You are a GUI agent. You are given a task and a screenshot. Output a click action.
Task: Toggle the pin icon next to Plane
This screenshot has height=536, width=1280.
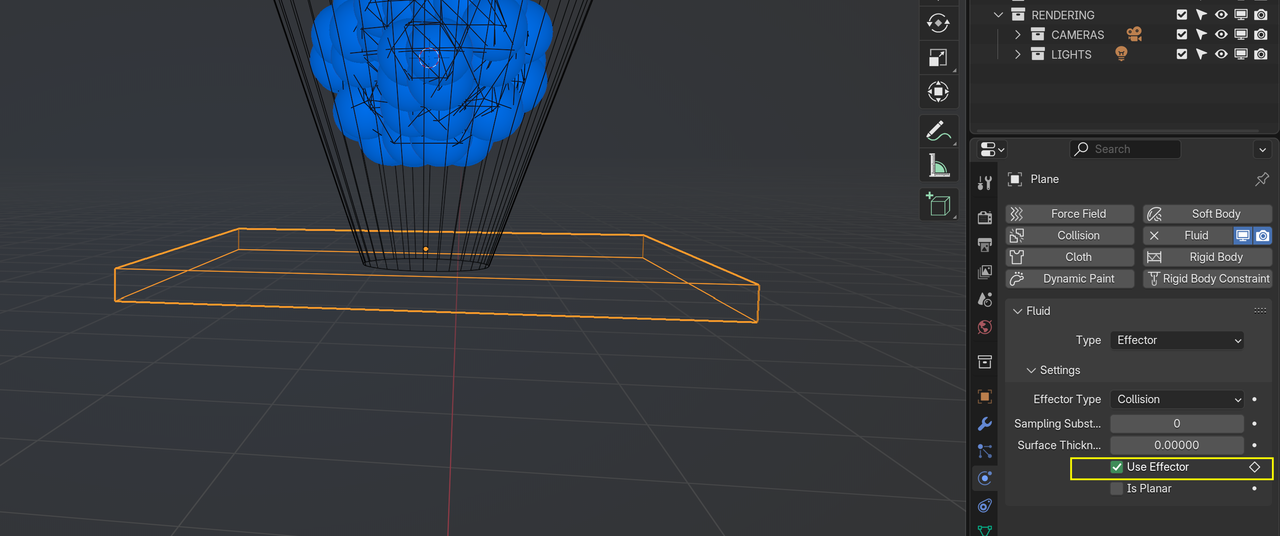[x=1262, y=179]
